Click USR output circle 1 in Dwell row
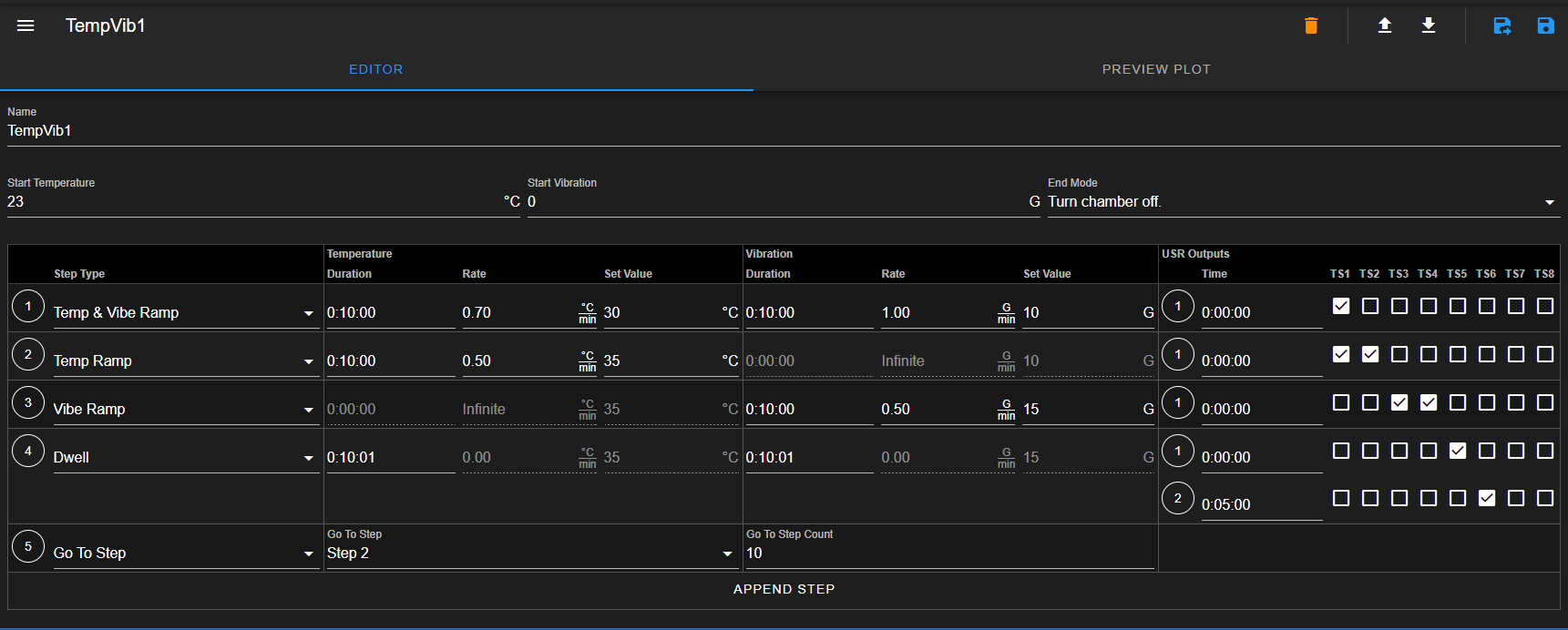The height and width of the screenshot is (630, 1568). [1178, 451]
